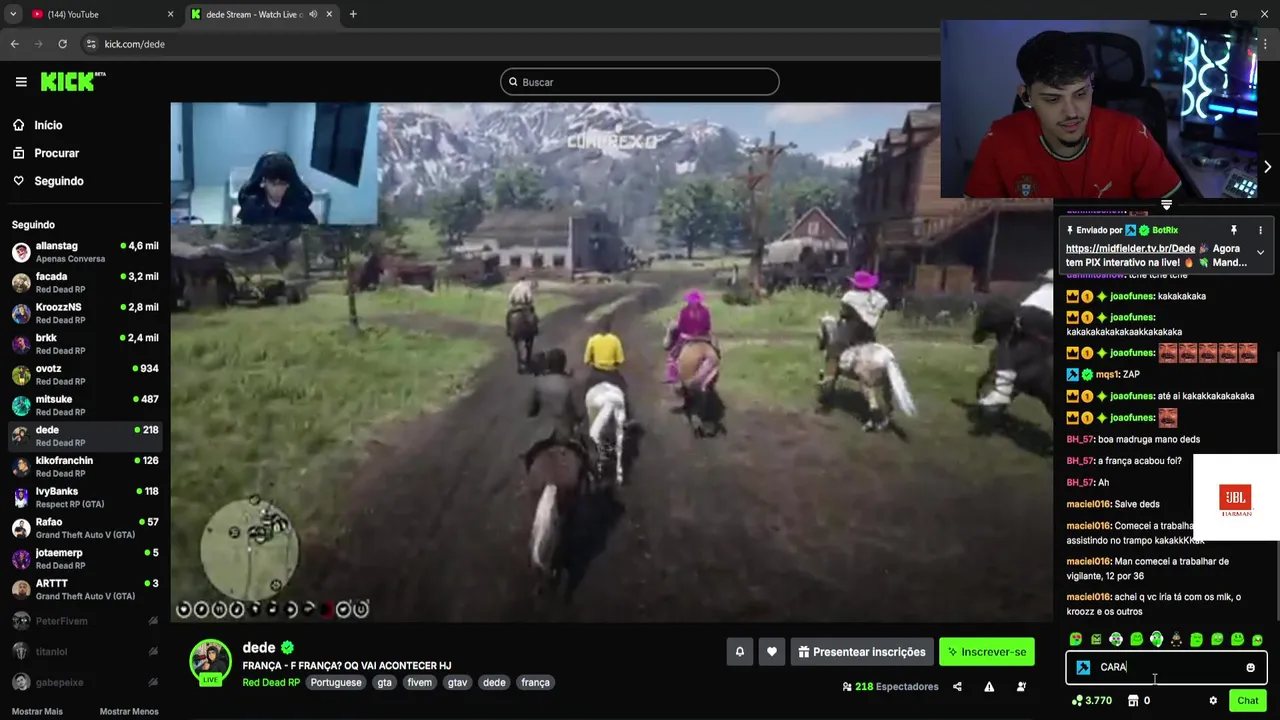Open IvyBanks channel in sidebar
Screen dimensions: 1280x720
point(85,497)
